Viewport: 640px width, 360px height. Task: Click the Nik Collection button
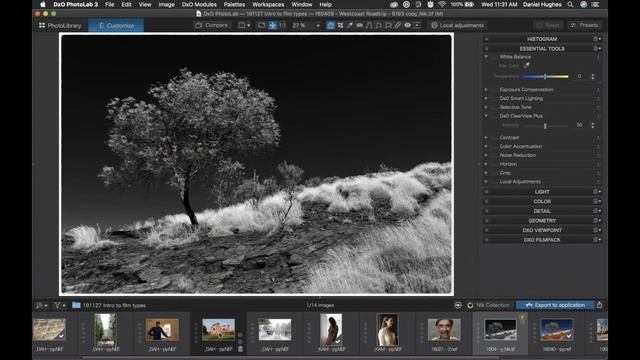(489, 305)
